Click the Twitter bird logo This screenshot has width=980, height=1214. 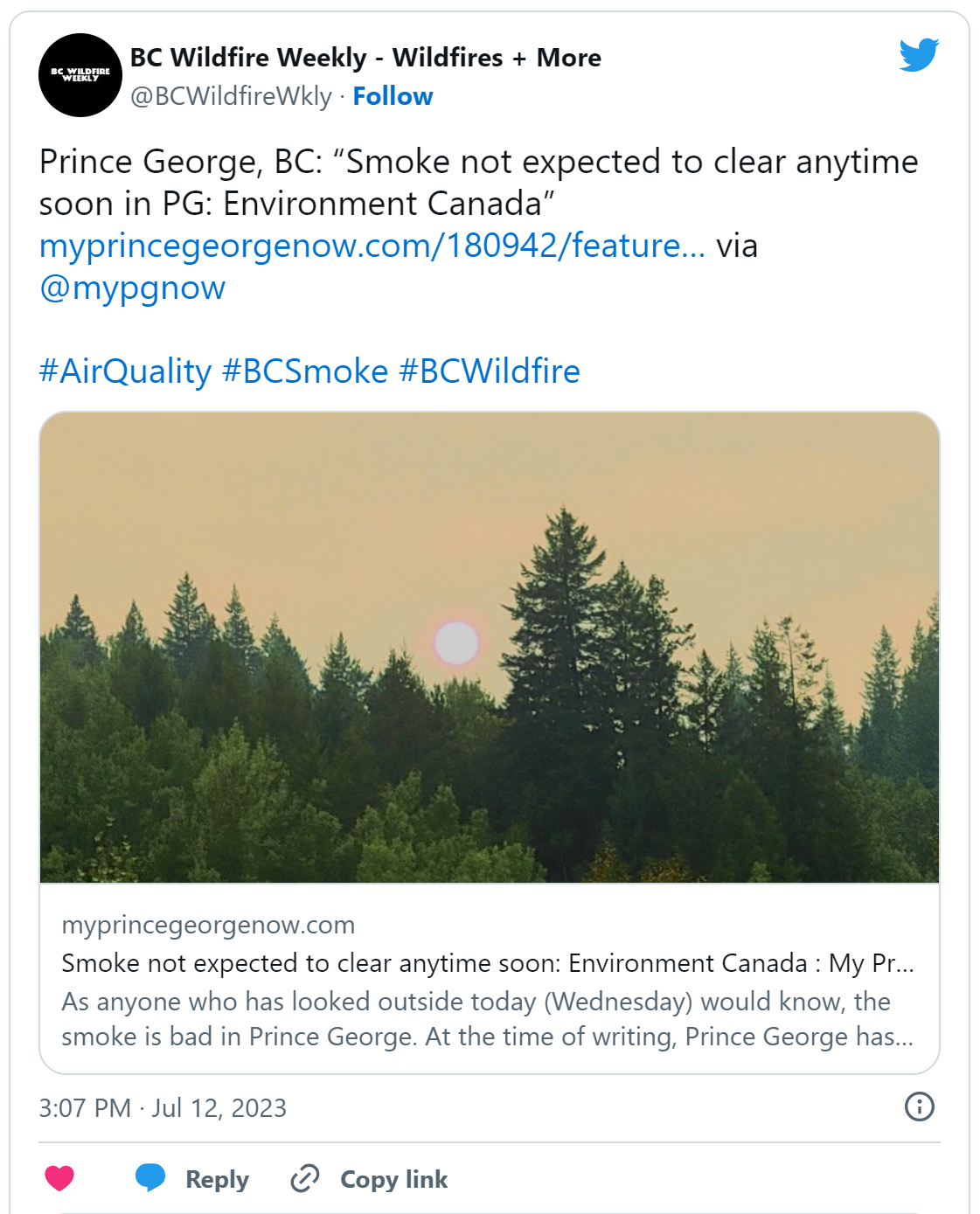919,55
